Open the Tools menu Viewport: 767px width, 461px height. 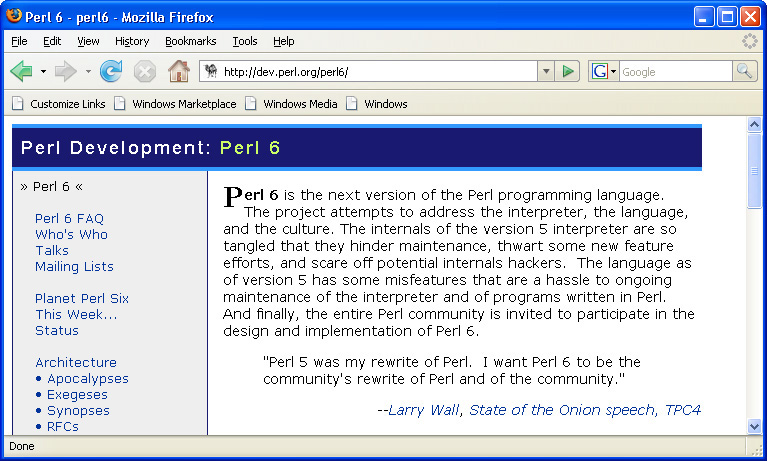point(245,41)
